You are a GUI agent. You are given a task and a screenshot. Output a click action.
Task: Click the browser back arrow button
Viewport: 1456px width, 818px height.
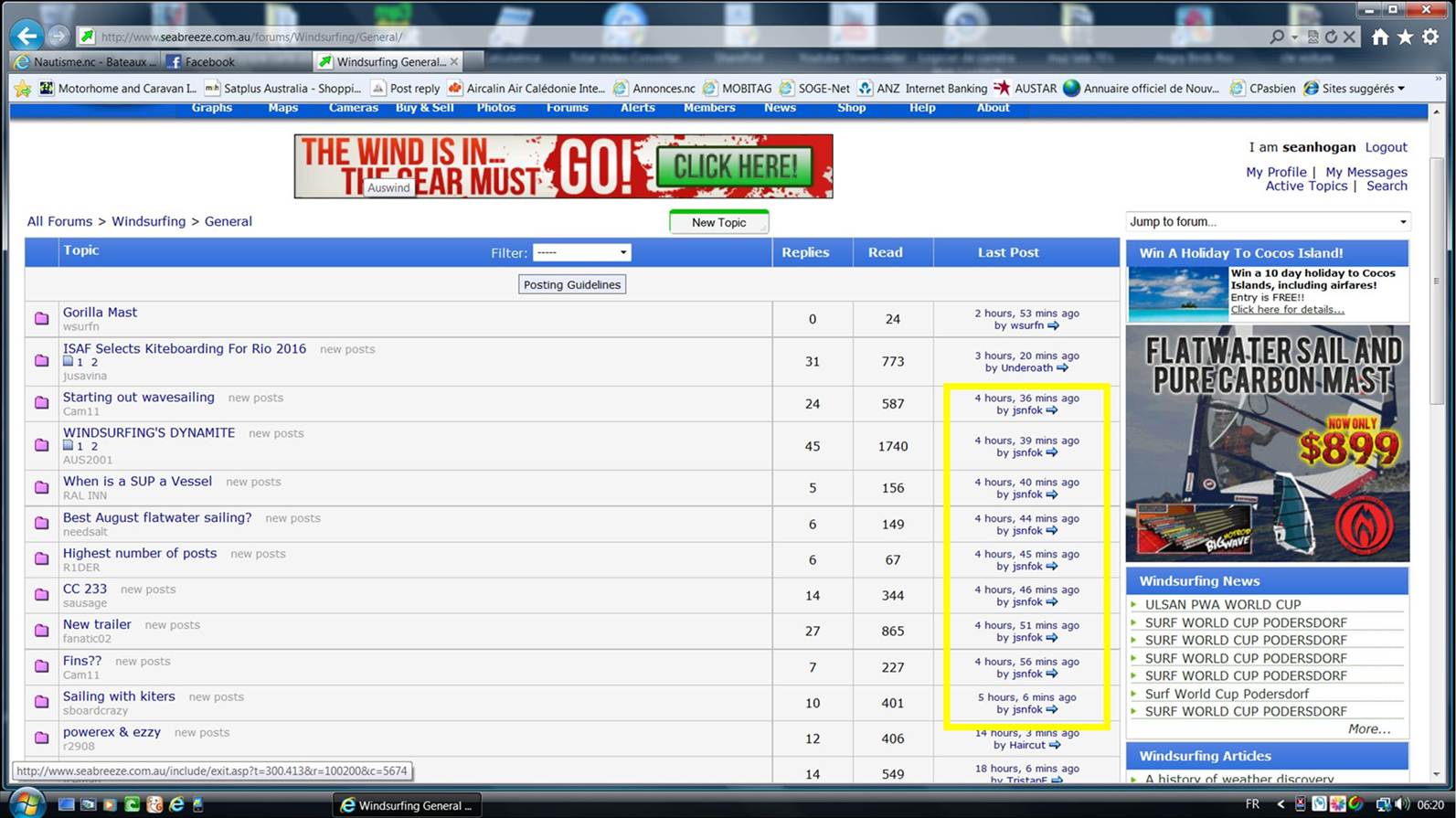pos(27,36)
